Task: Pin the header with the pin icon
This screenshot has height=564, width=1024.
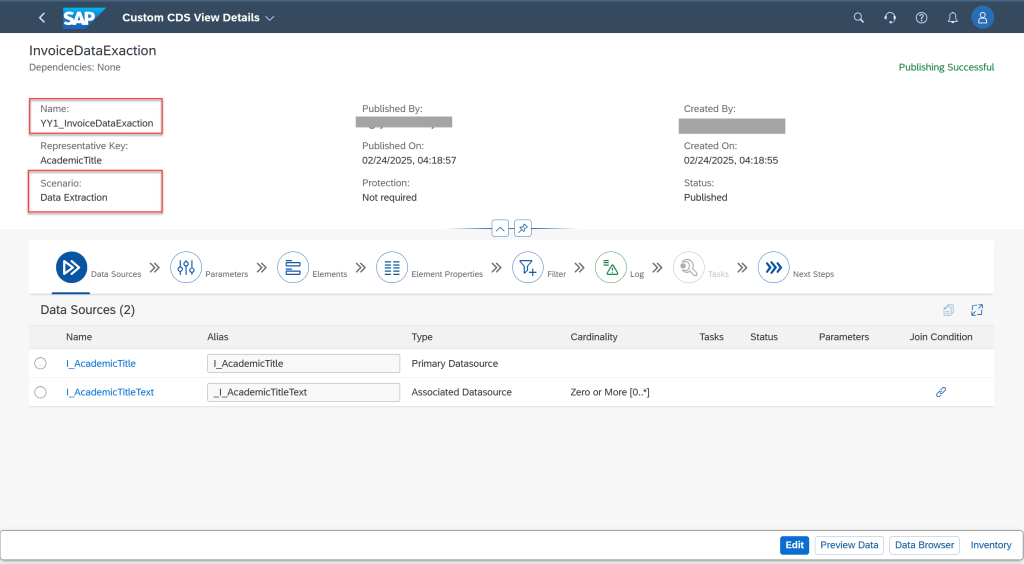Action: tap(523, 228)
